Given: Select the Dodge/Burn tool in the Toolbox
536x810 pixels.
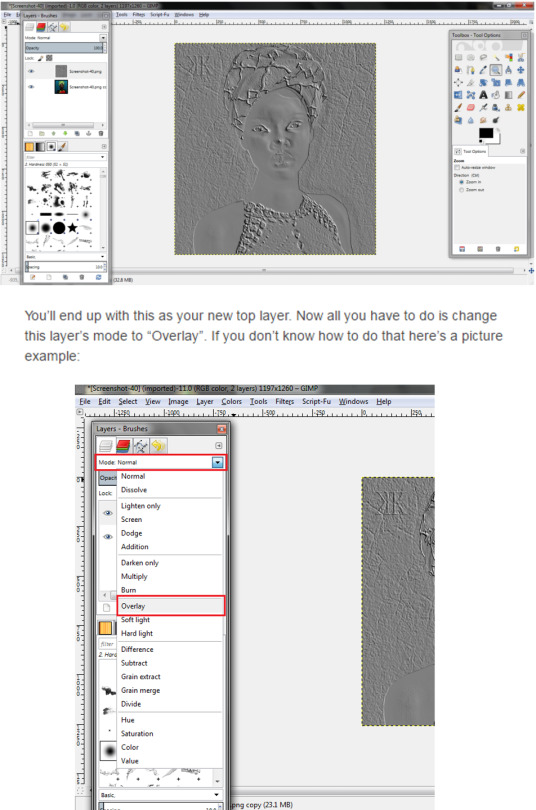Looking at the screenshot, I should click(x=496, y=120).
